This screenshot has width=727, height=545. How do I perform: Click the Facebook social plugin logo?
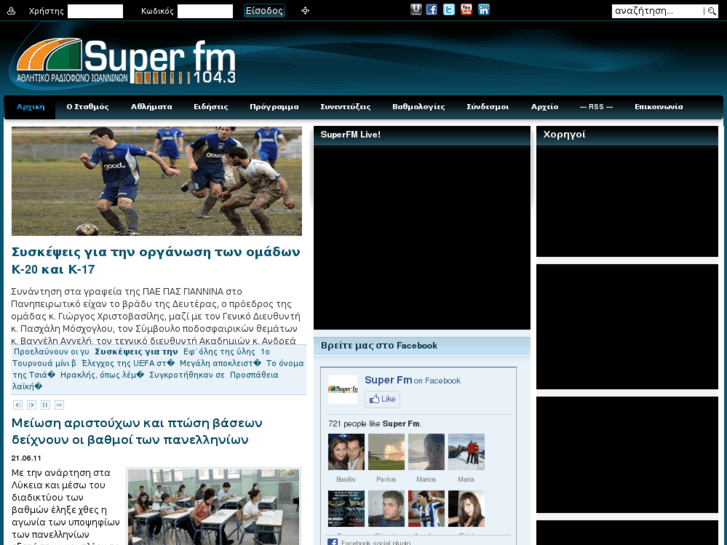coord(332,542)
